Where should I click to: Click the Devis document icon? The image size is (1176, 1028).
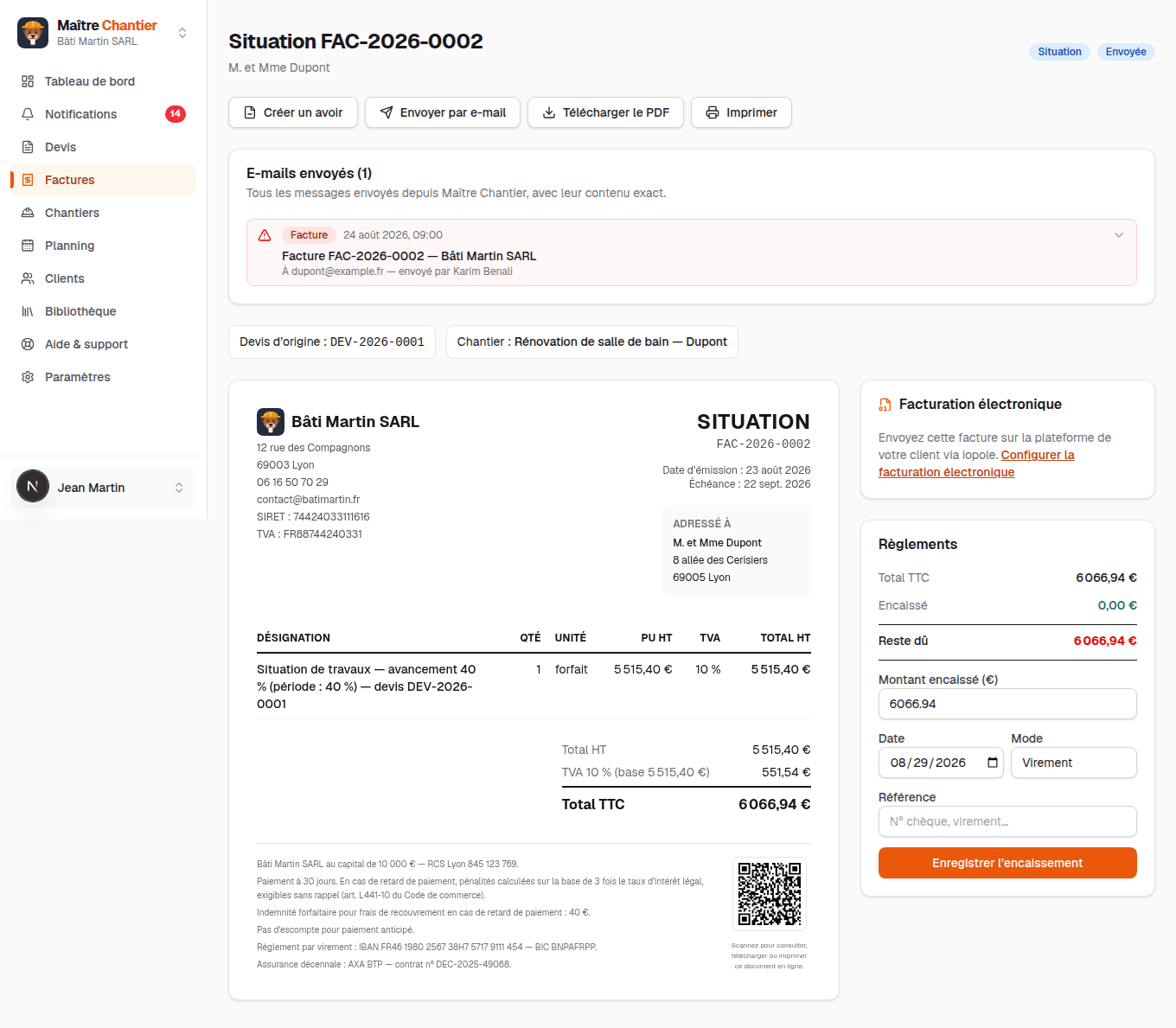(28, 147)
